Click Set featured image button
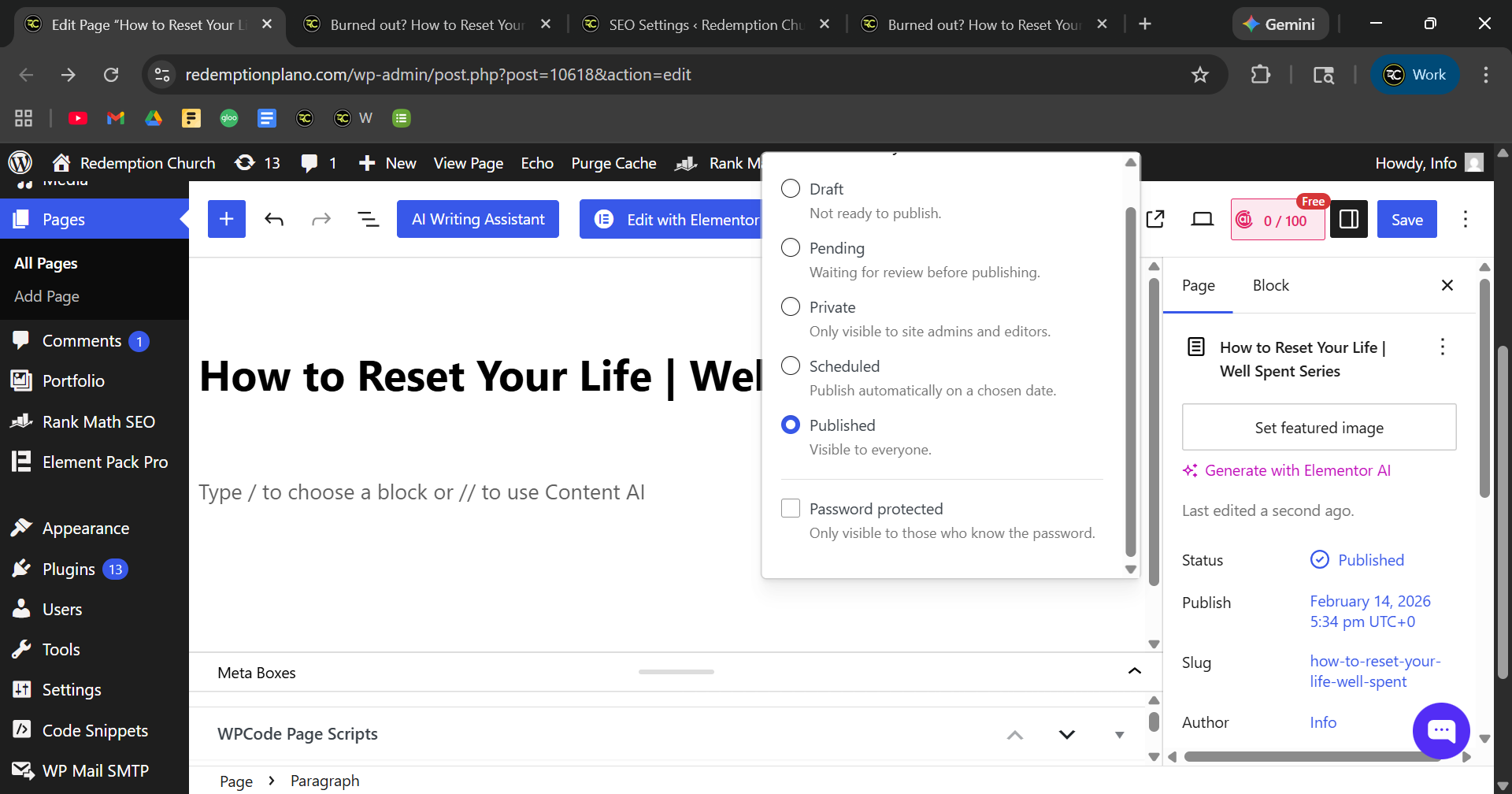1512x794 pixels. click(x=1318, y=428)
